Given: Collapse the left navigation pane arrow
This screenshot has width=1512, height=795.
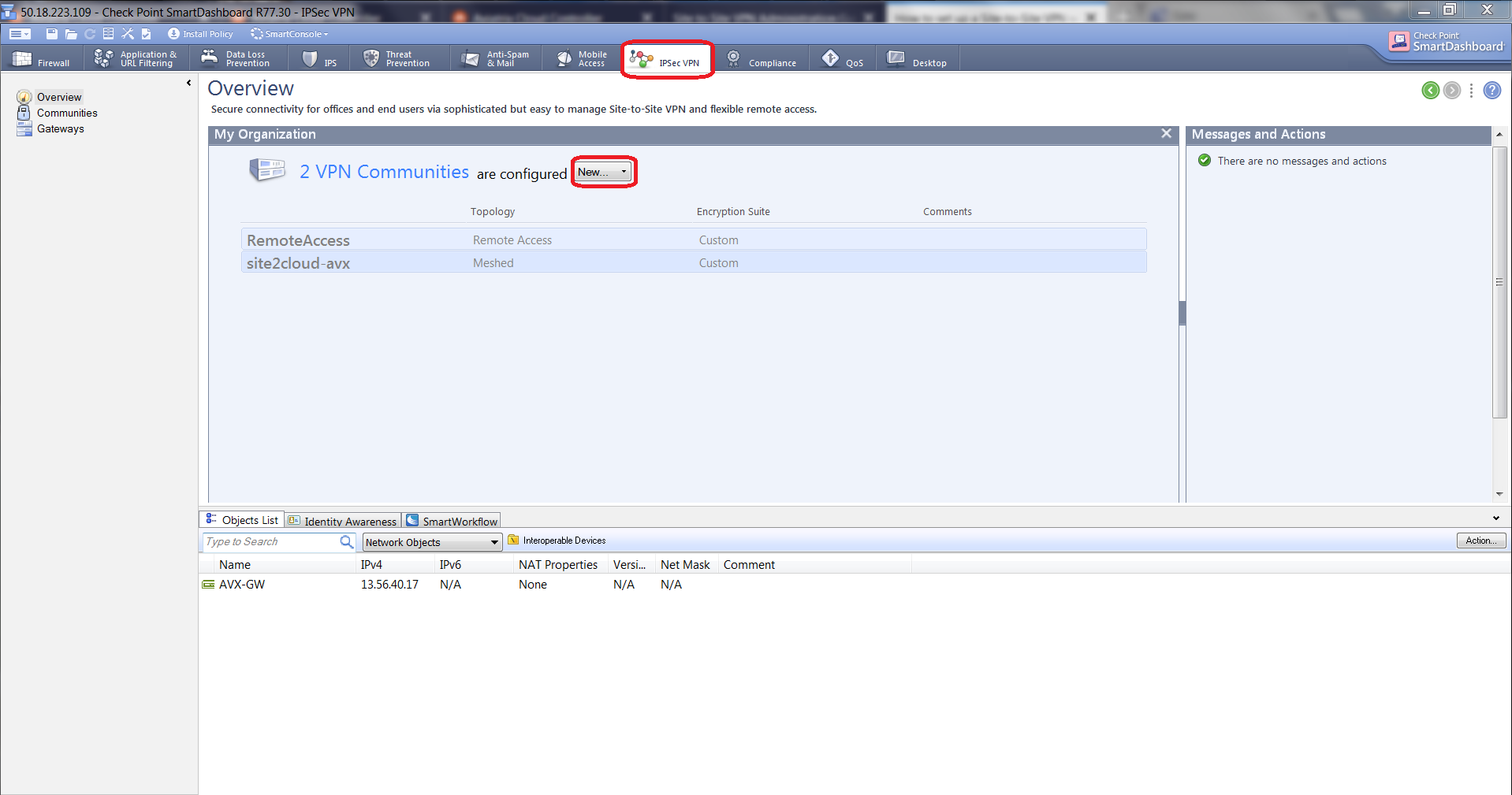Looking at the screenshot, I should (x=188, y=83).
